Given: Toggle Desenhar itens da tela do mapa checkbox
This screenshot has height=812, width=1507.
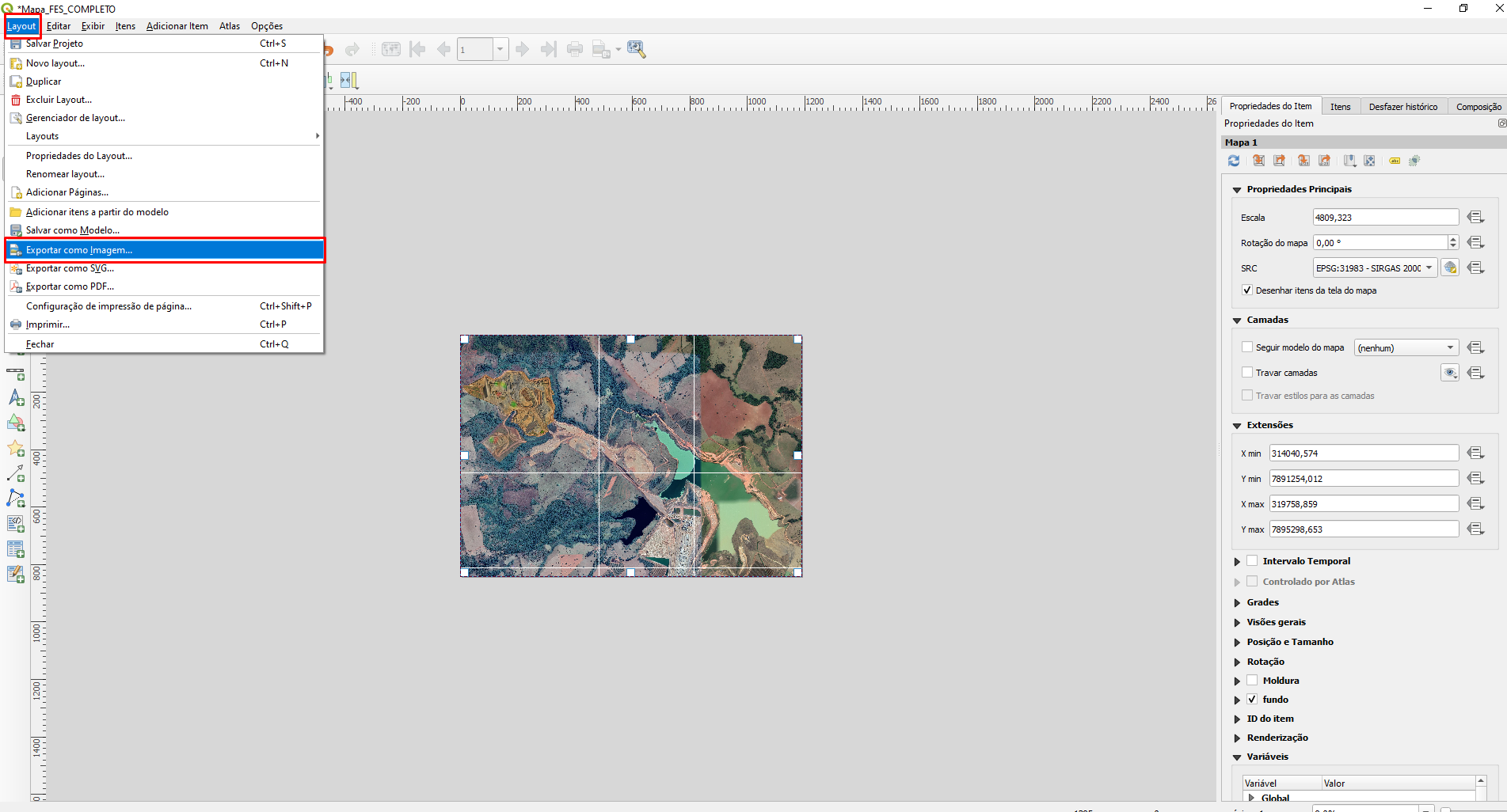Looking at the screenshot, I should (1247, 290).
